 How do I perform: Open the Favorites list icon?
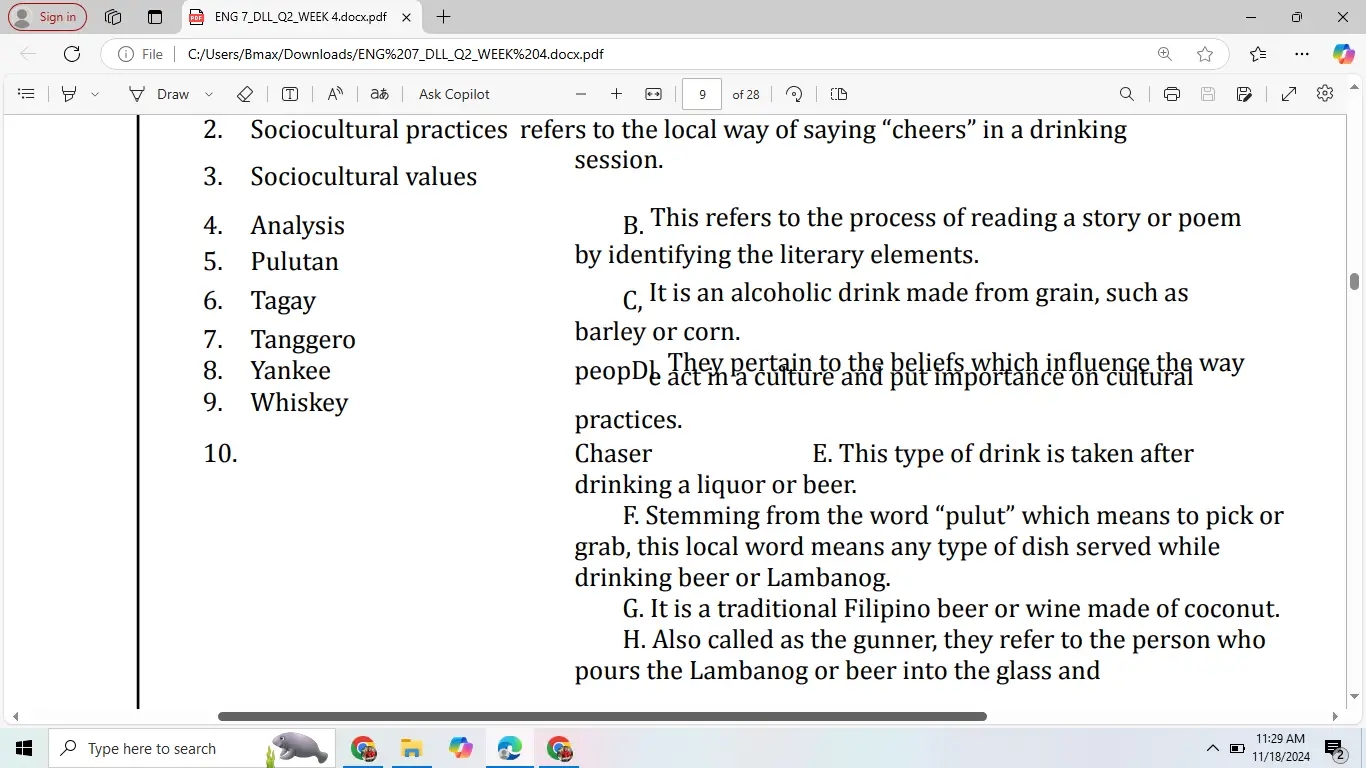[x=1258, y=54]
